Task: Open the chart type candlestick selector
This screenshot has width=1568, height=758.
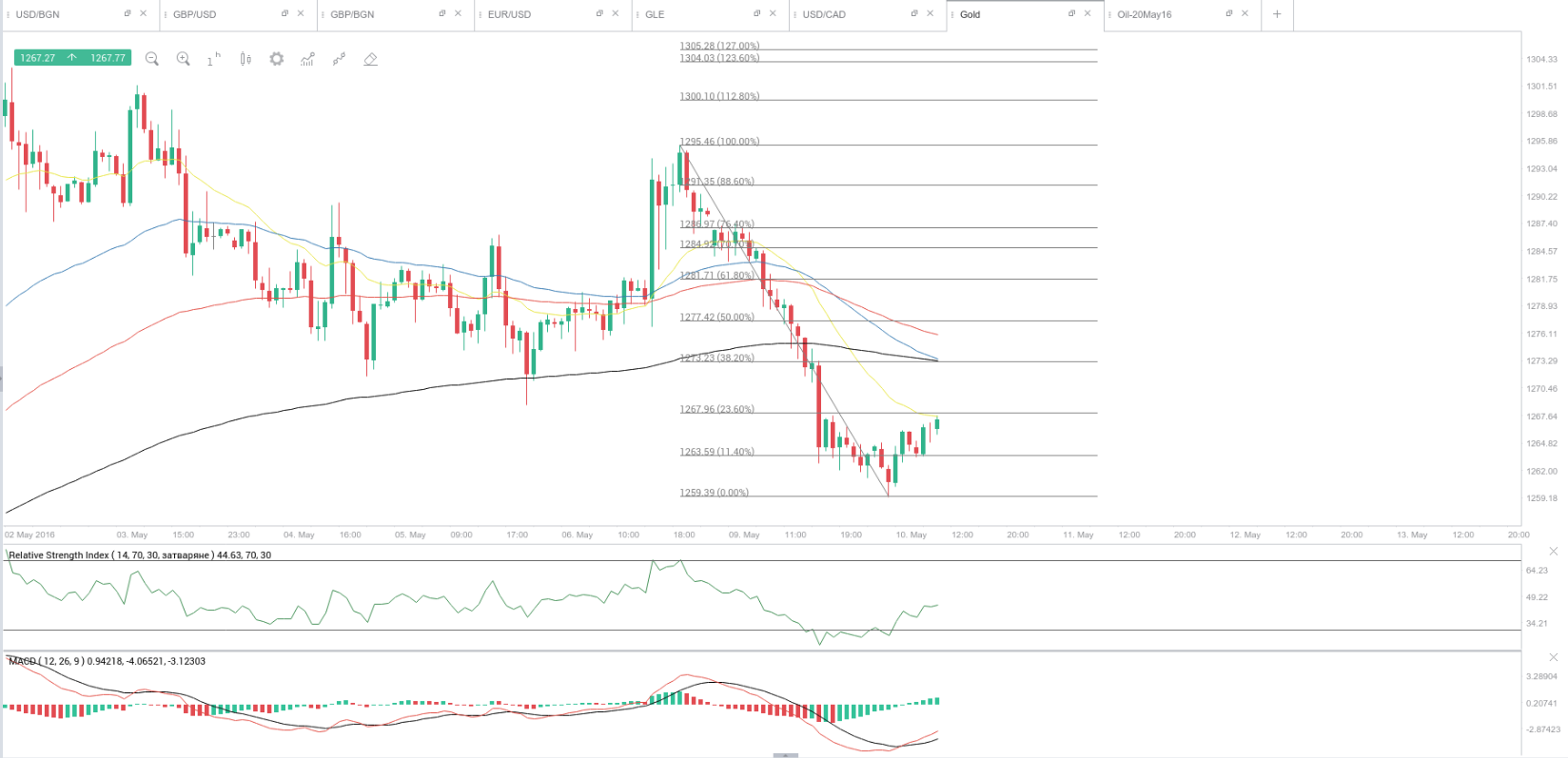Action: coord(245,59)
